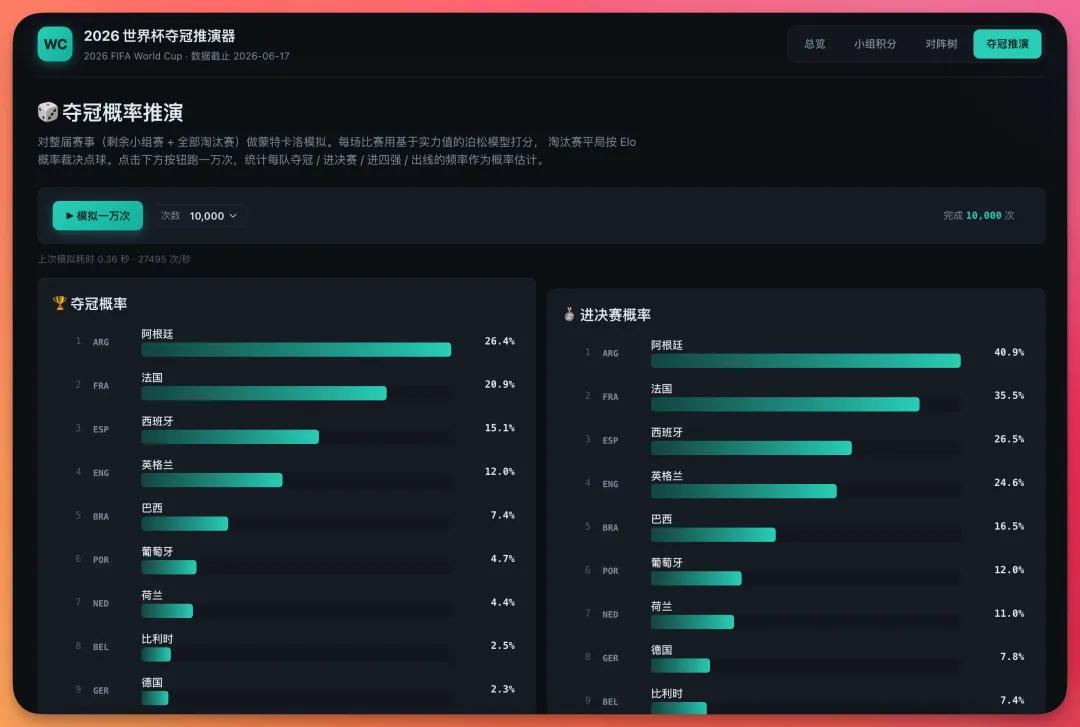Click 巴西's bar in 进决赛概率 panel
Screen dimensions: 1080x727
point(713,535)
